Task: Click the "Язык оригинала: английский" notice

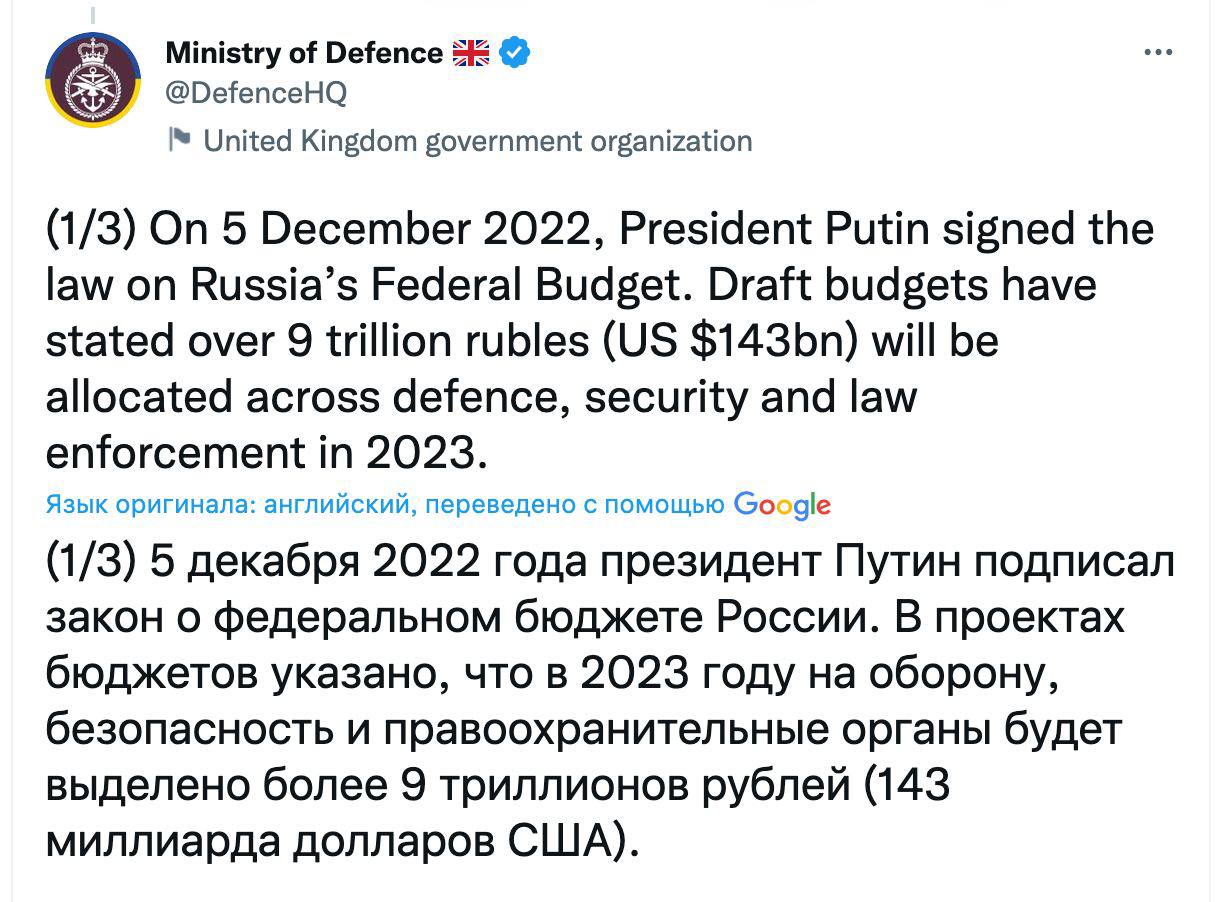Action: pyautogui.click(x=230, y=506)
